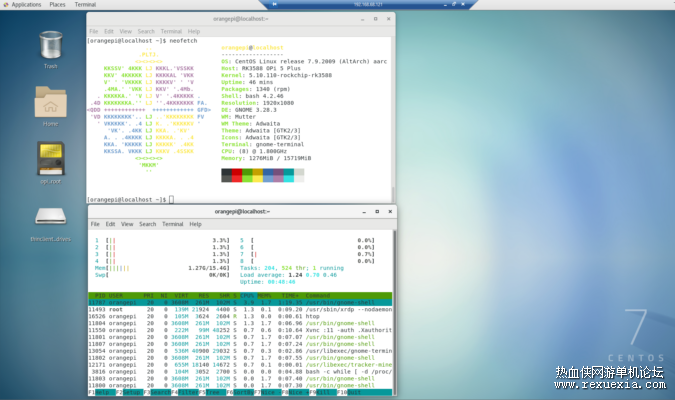Sort htop by TIME+ column header
Screen dimensions: 675x400
(x=290, y=296)
